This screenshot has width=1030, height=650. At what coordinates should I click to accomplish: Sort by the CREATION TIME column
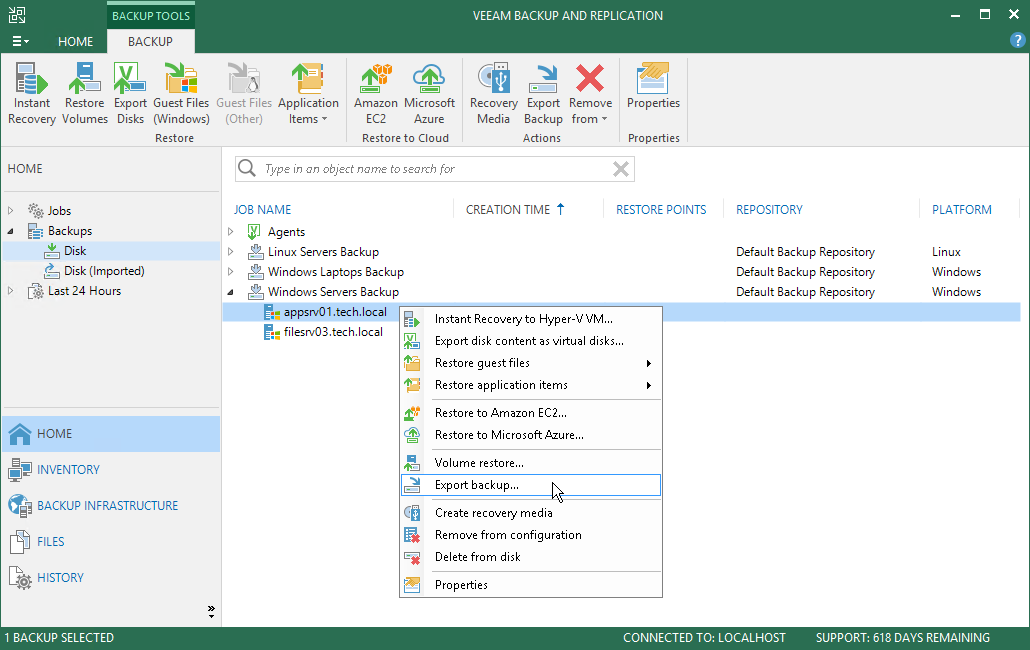(x=508, y=209)
